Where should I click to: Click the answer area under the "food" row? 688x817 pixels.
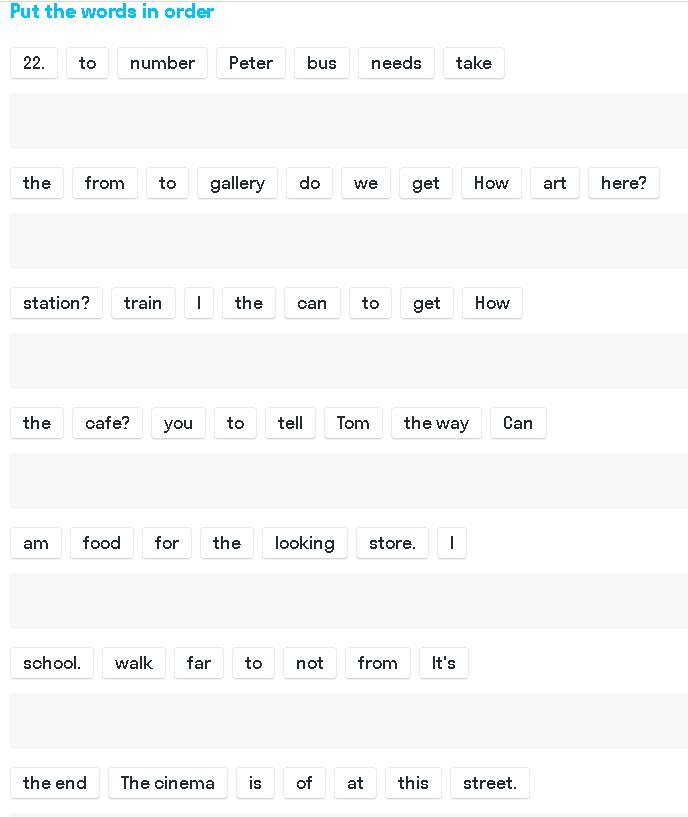coord(349,601)
